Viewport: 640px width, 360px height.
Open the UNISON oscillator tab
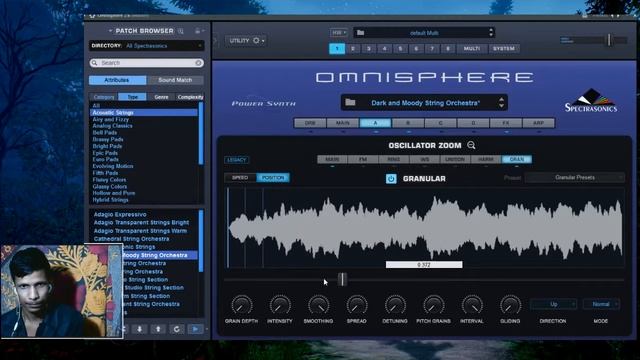tap(455, 159)
